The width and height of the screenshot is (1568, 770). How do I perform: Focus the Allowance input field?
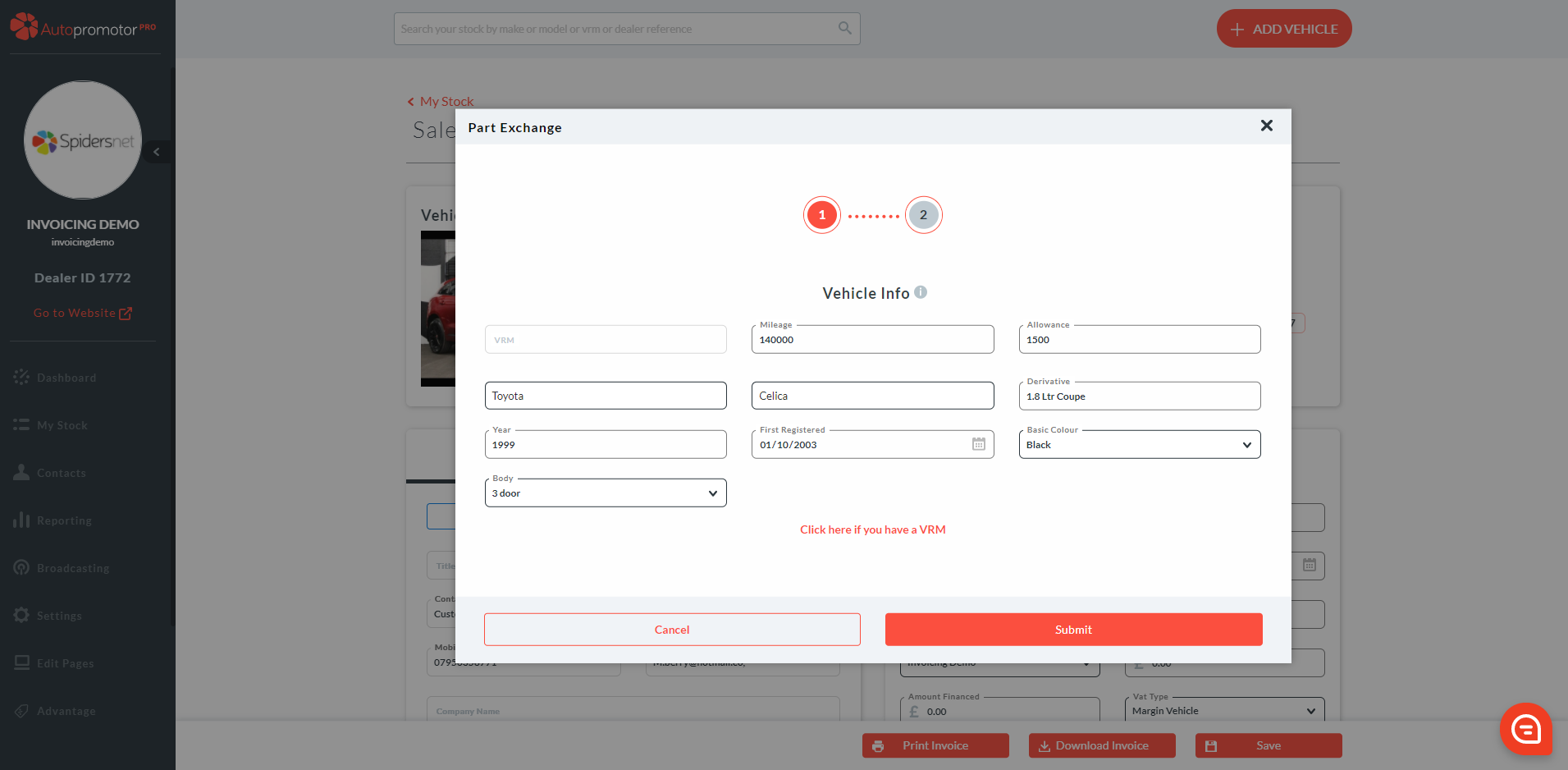(x=1139, y=340)
